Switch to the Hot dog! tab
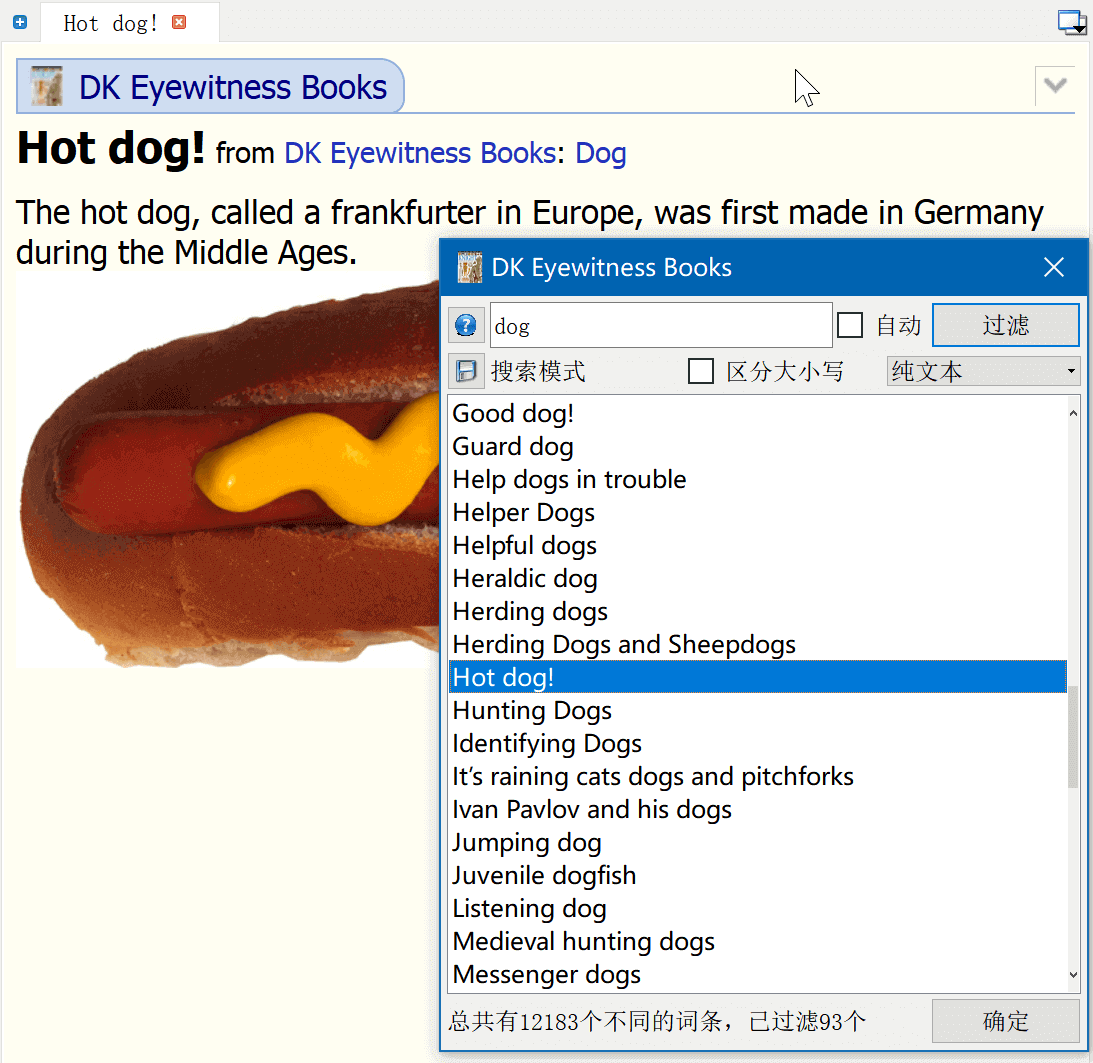Image resolution: width=1093 pixels, height=1063 pixels. coord(110,23)
